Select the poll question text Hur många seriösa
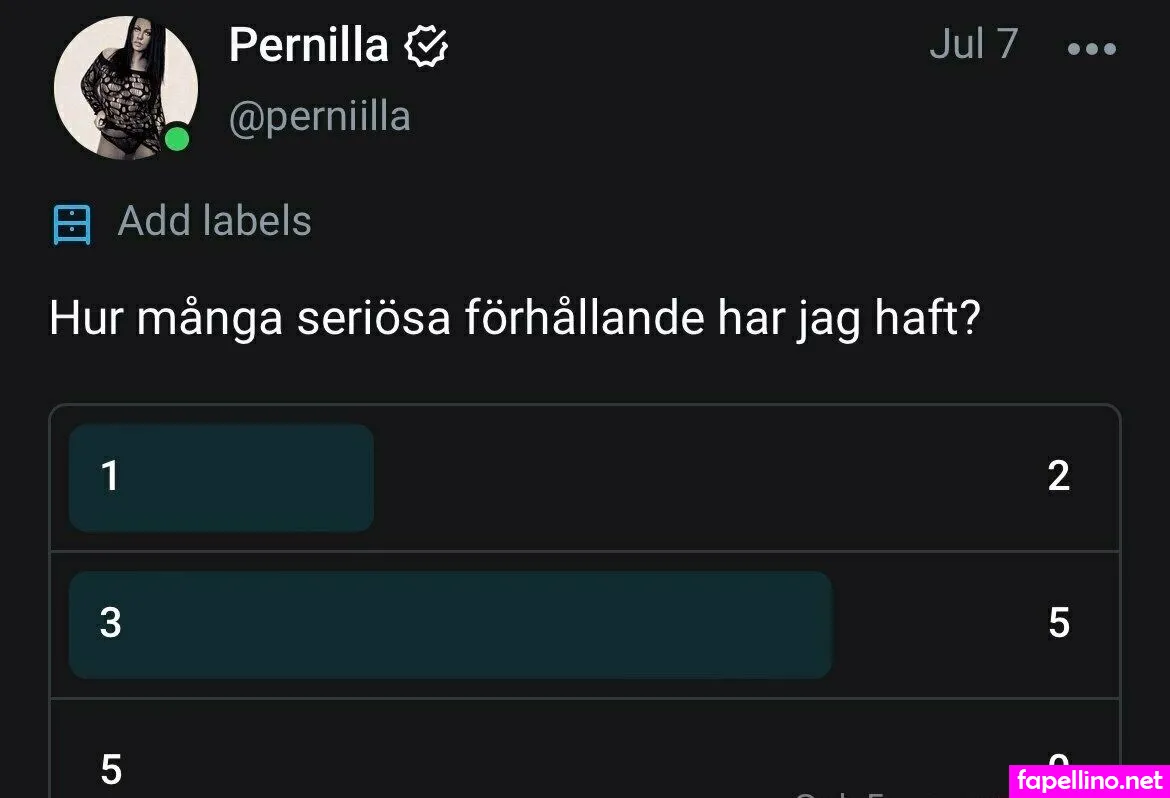The height and width of the screenshot is (798, 1170). 250,319
